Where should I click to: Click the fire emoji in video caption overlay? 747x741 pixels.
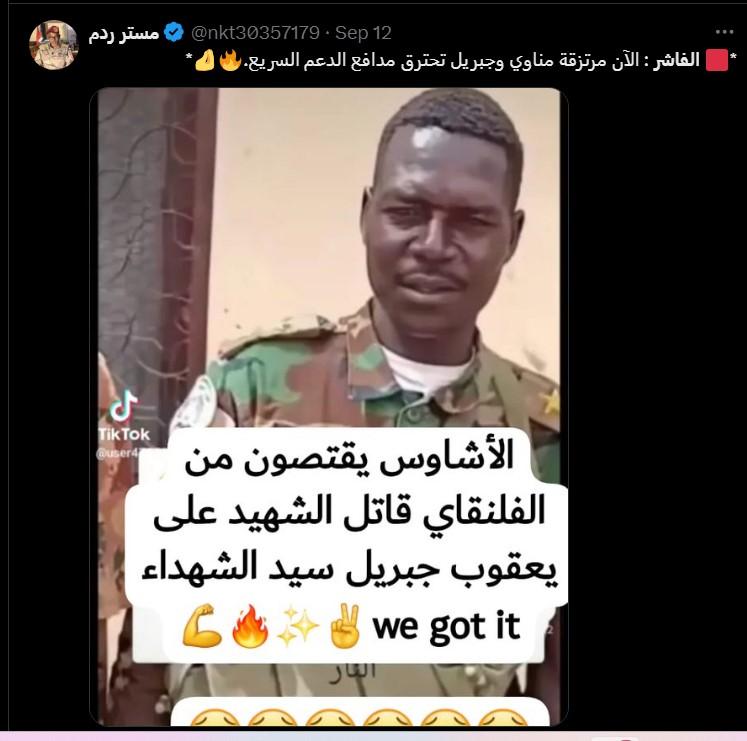[250, 626]
